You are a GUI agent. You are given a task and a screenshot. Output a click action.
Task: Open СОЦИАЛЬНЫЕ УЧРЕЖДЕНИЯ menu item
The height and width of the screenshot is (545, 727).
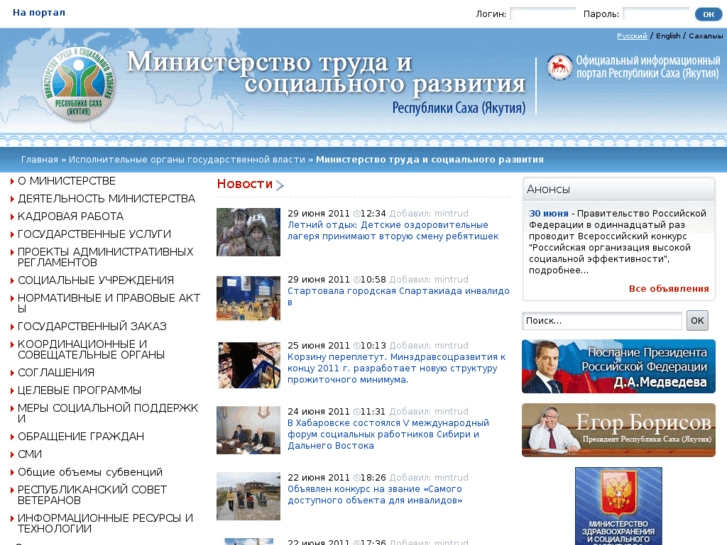pos(96,280)
